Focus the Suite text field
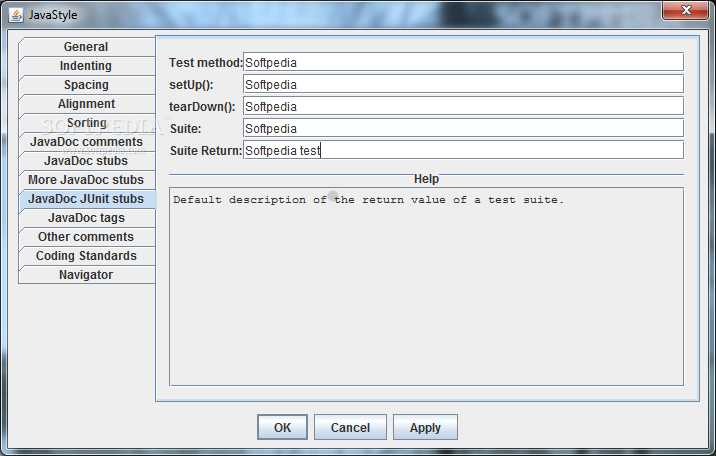Viewport: 716px width, 456px height. [463, 128]
